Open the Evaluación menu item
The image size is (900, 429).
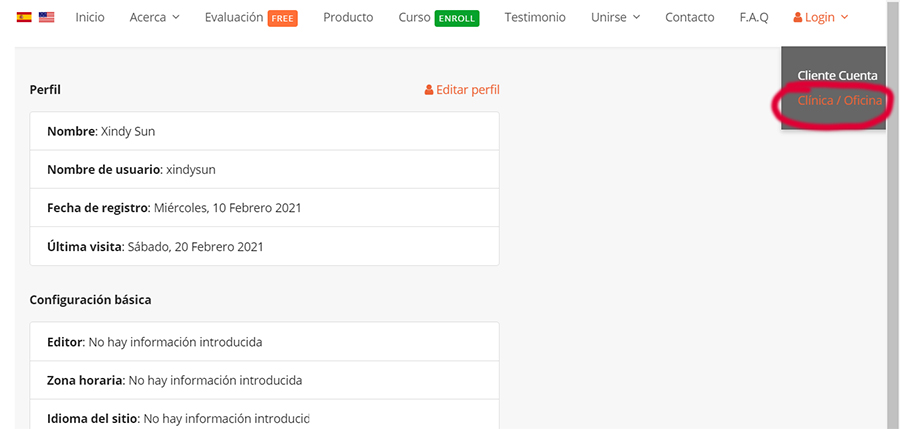pos(234,17)
